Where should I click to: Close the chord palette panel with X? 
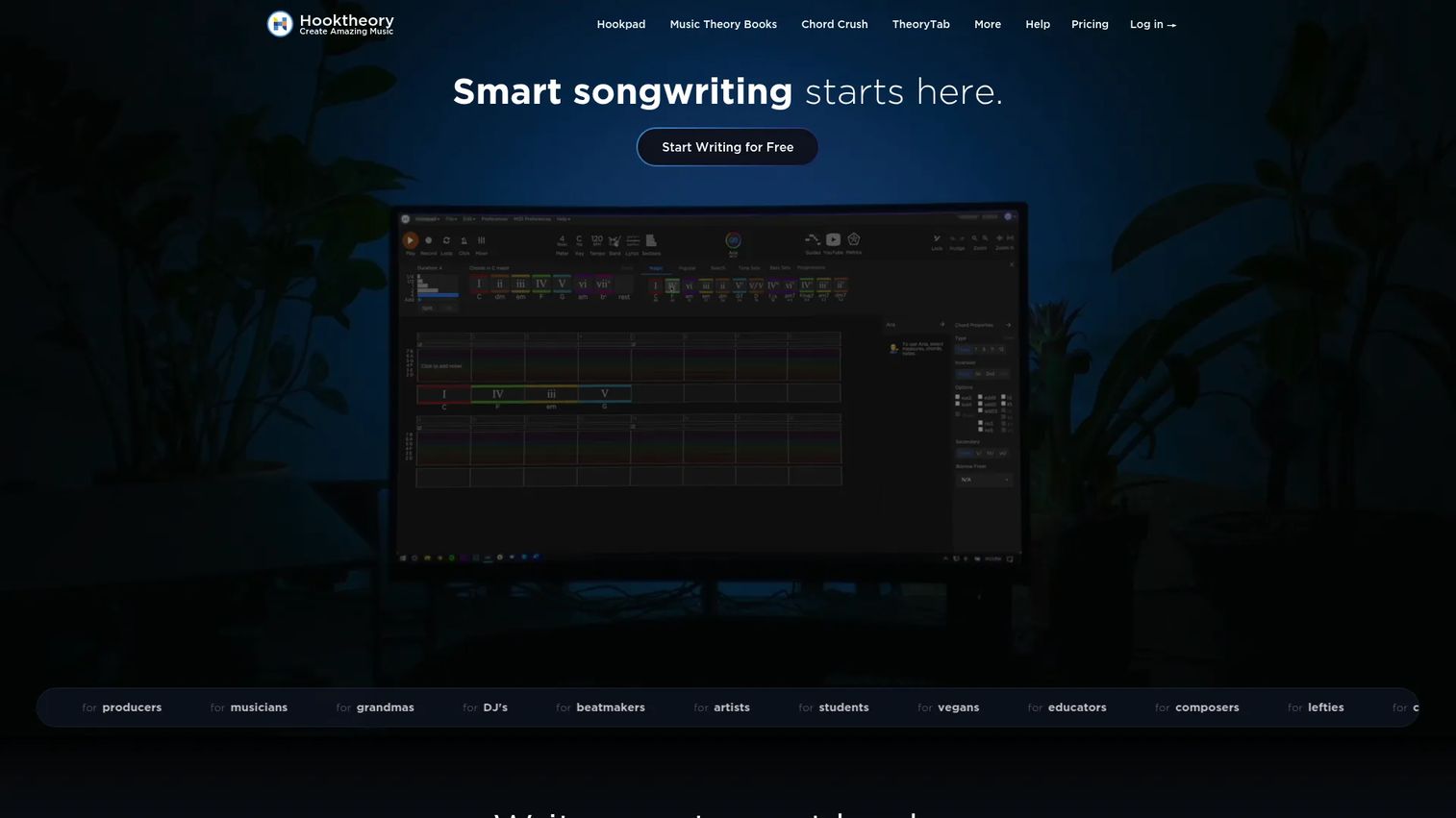pos(1012,264)
